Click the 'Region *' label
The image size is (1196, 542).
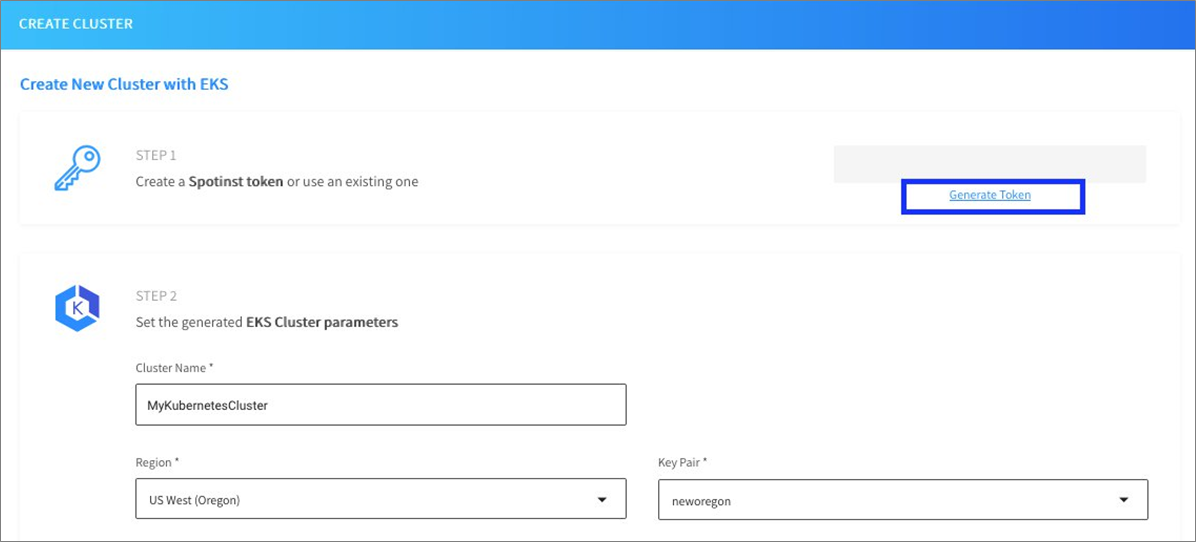coord(158,462)
